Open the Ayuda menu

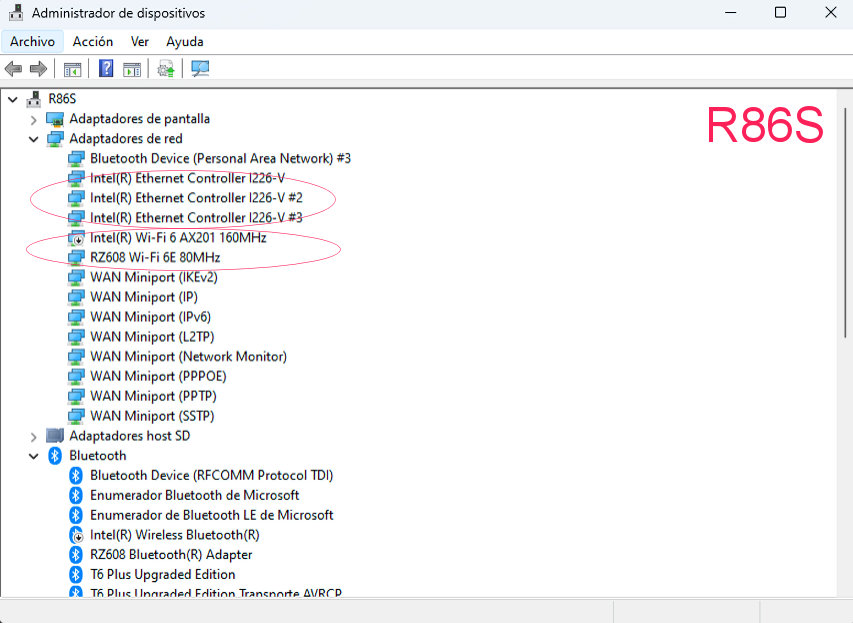[185, 42]
